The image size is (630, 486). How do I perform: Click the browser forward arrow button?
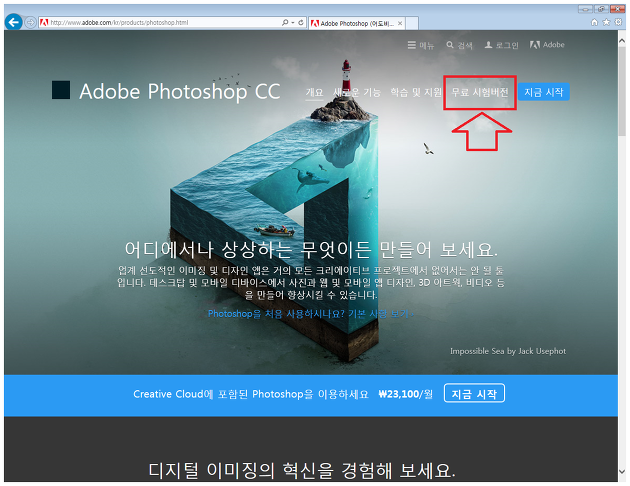(31, 22)
